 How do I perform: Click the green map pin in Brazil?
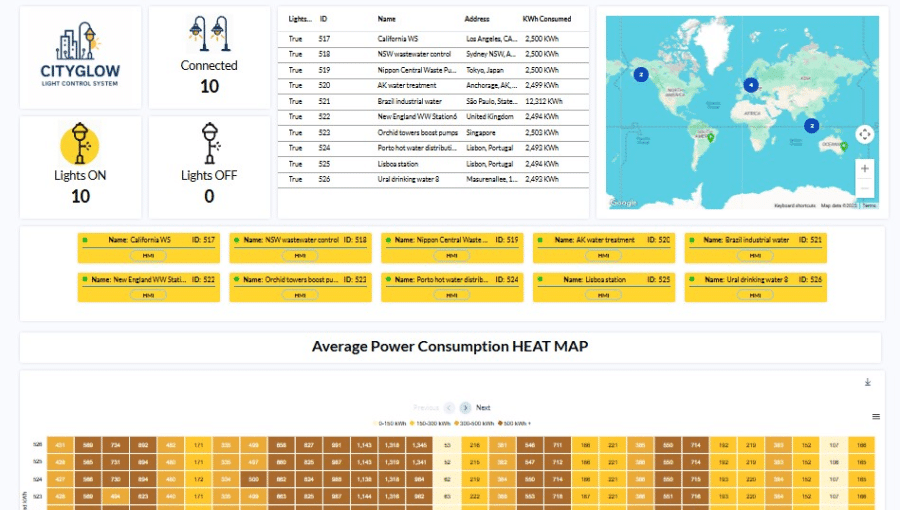point(711,138)
